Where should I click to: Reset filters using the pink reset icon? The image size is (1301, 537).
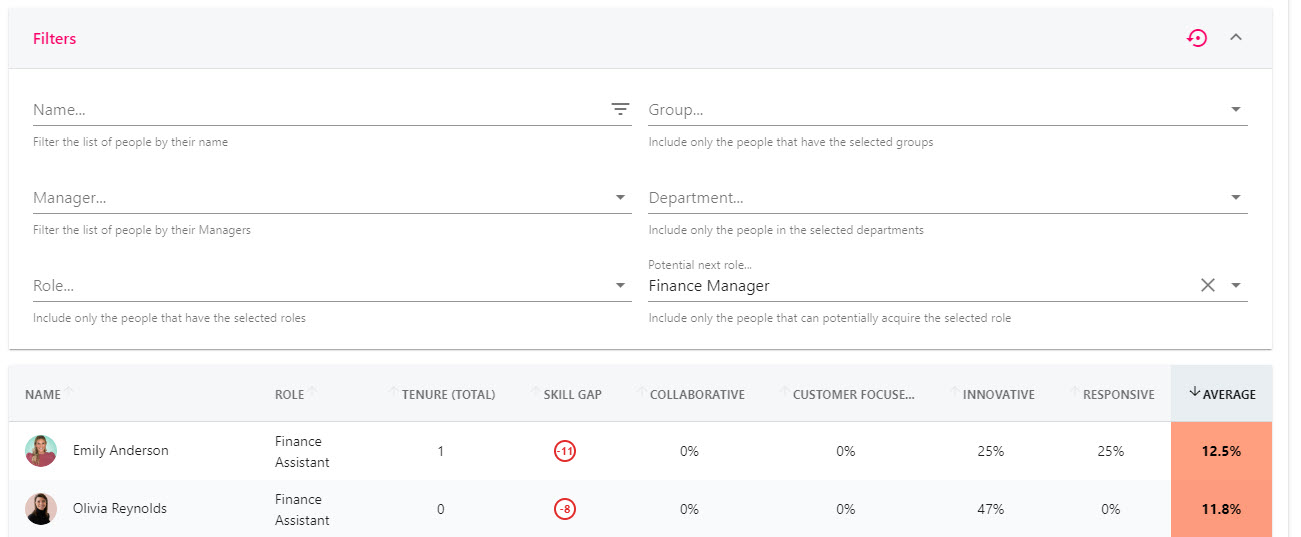1197,39
